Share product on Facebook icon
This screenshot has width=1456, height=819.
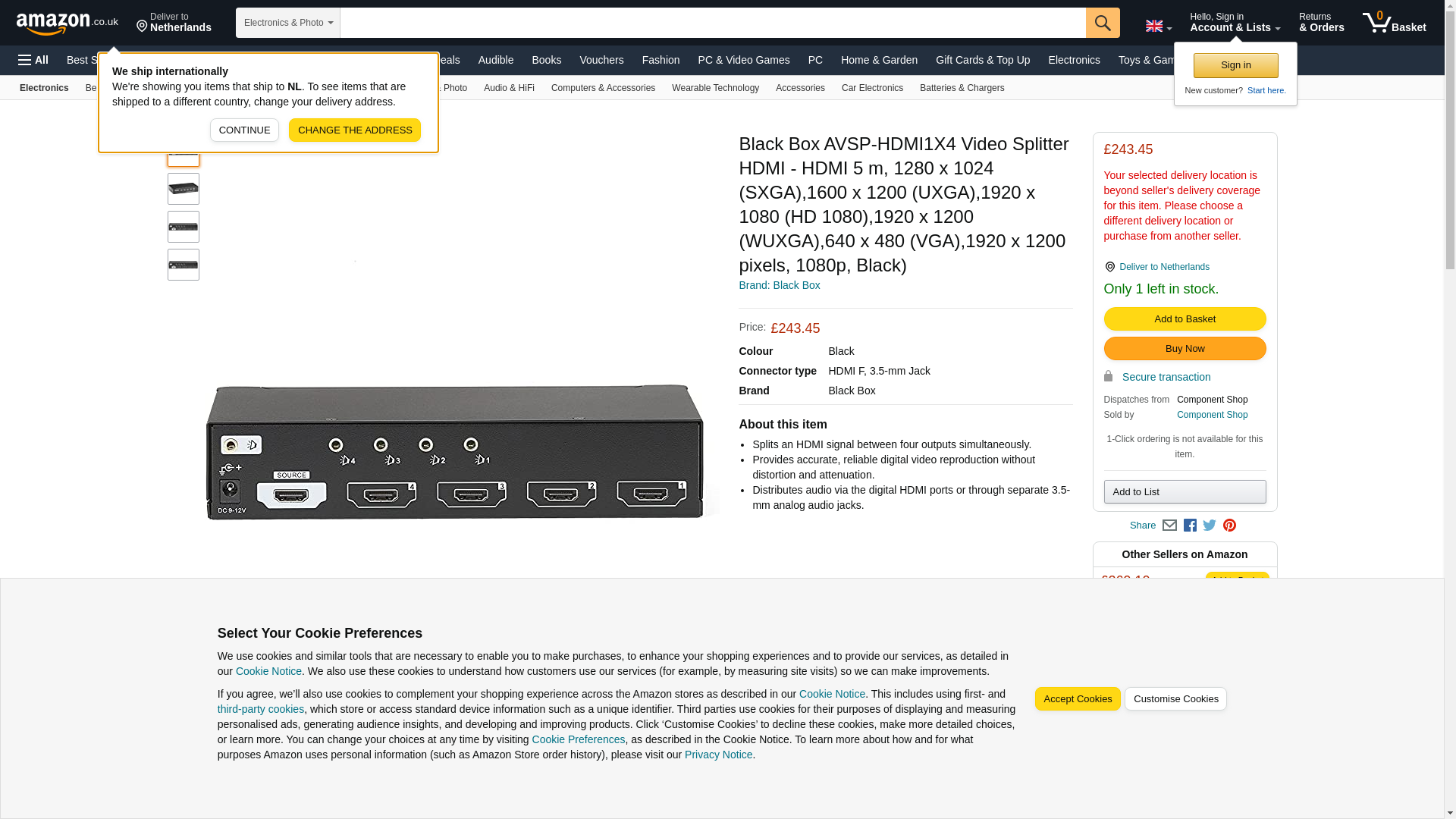1190,526
